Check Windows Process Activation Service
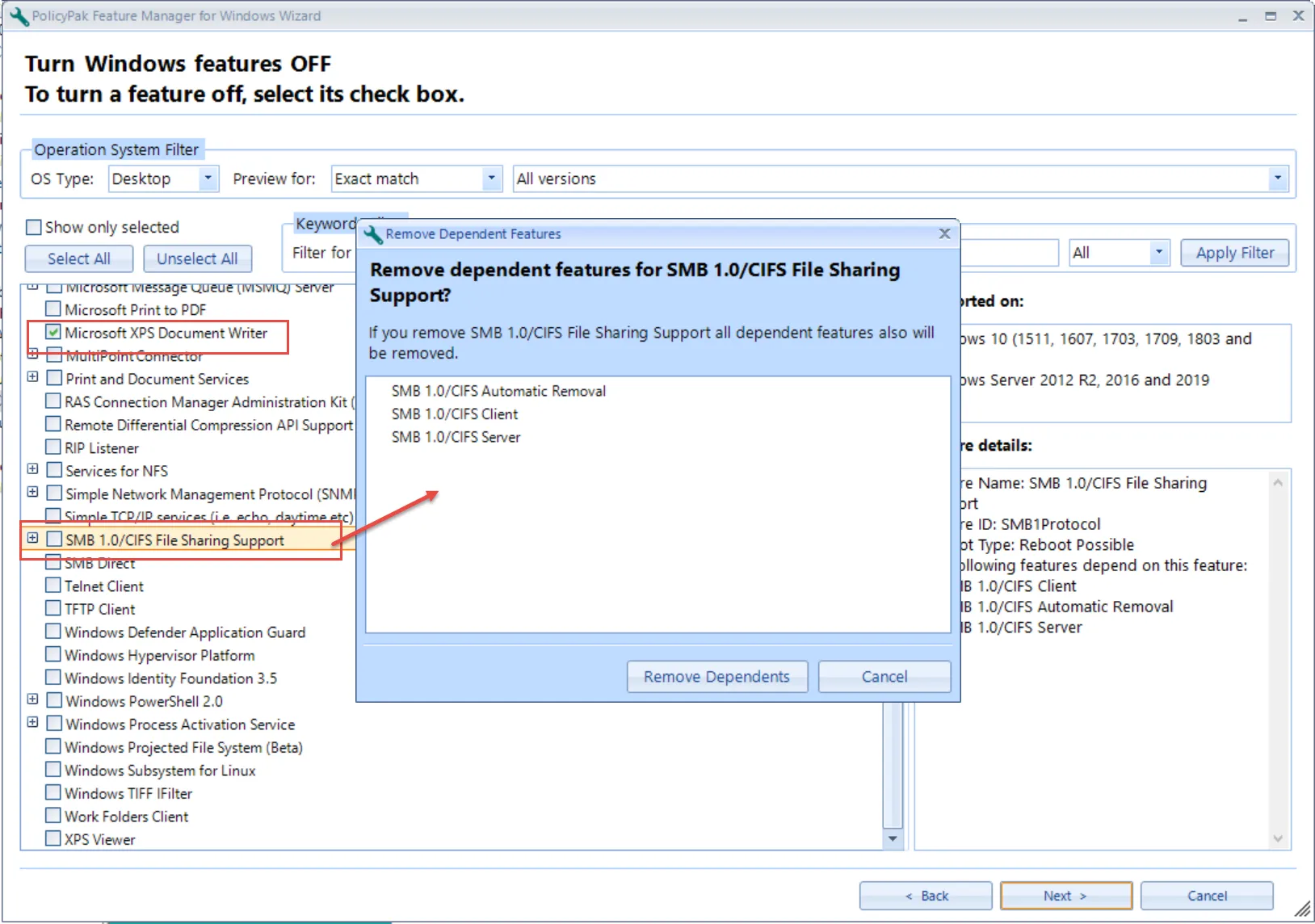Screen dimensions: 1315x924 pos(54,723)
